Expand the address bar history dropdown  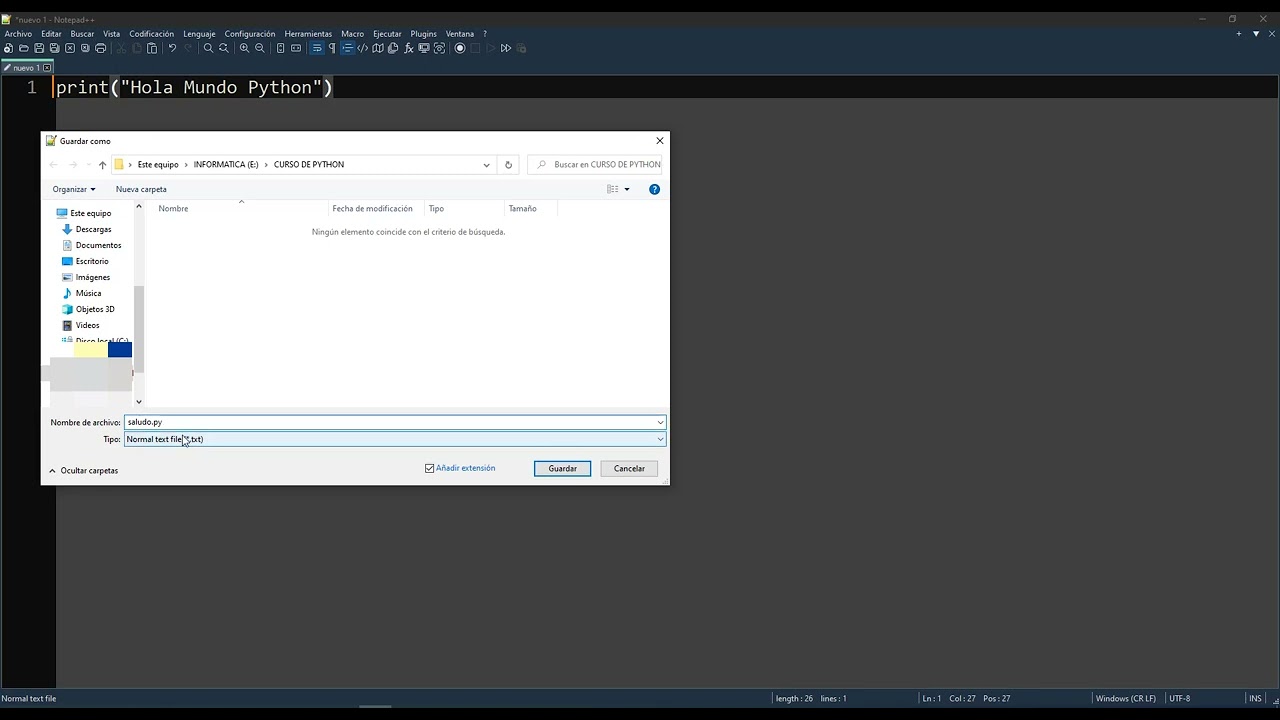(486, 165)
